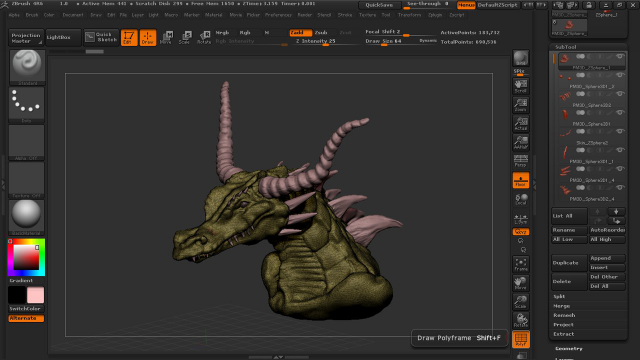Hide the PM3D_Sphere002 subtool via eye icon
Image resolution: width=640 pixels, height=360 pixels.
[x=620, y=94]
